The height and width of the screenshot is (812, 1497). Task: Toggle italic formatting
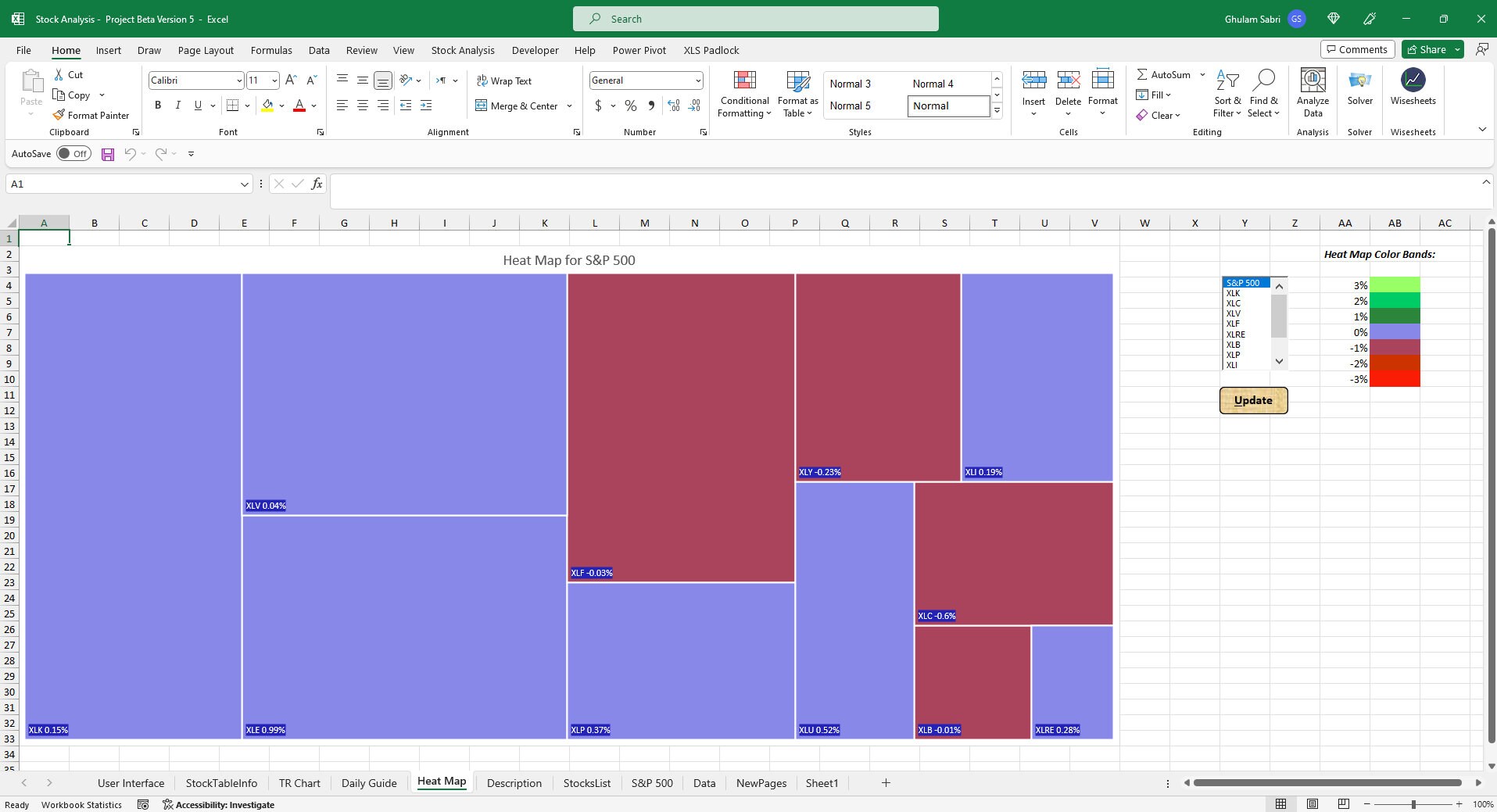[177, 105]
